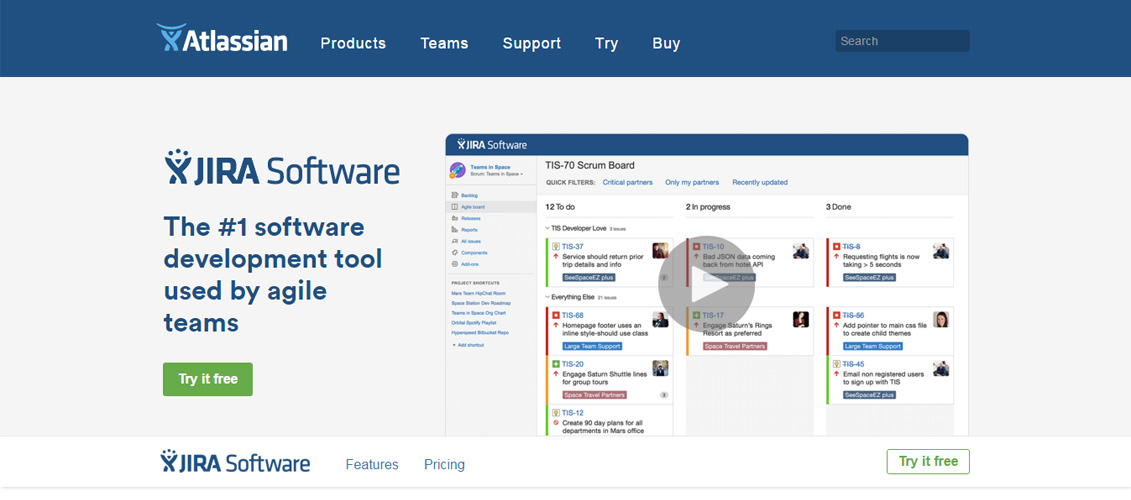Viewport: 1131px width, 500px height.
Task: Click the outlined Try it free button
Action: tap(928, 461)
